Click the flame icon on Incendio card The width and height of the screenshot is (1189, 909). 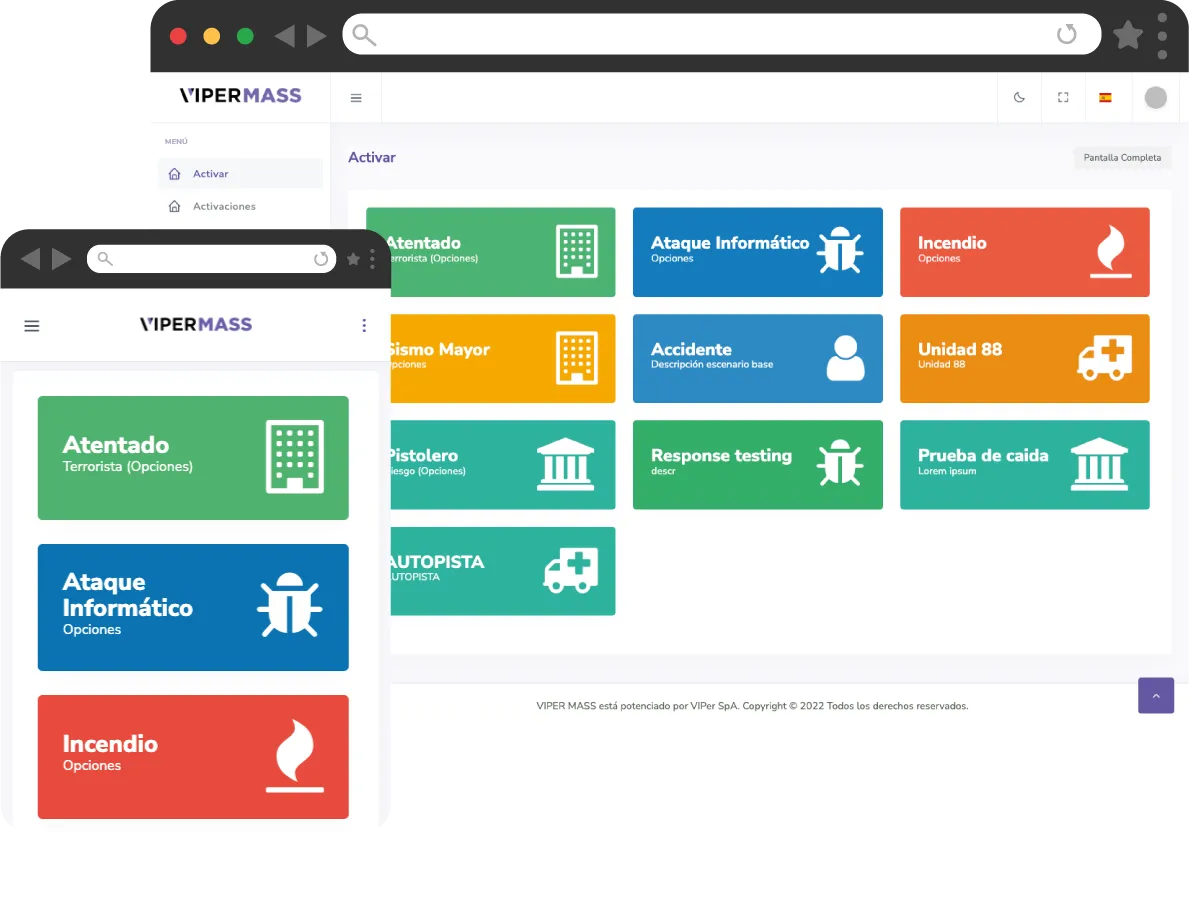(x=1110, y=251)
